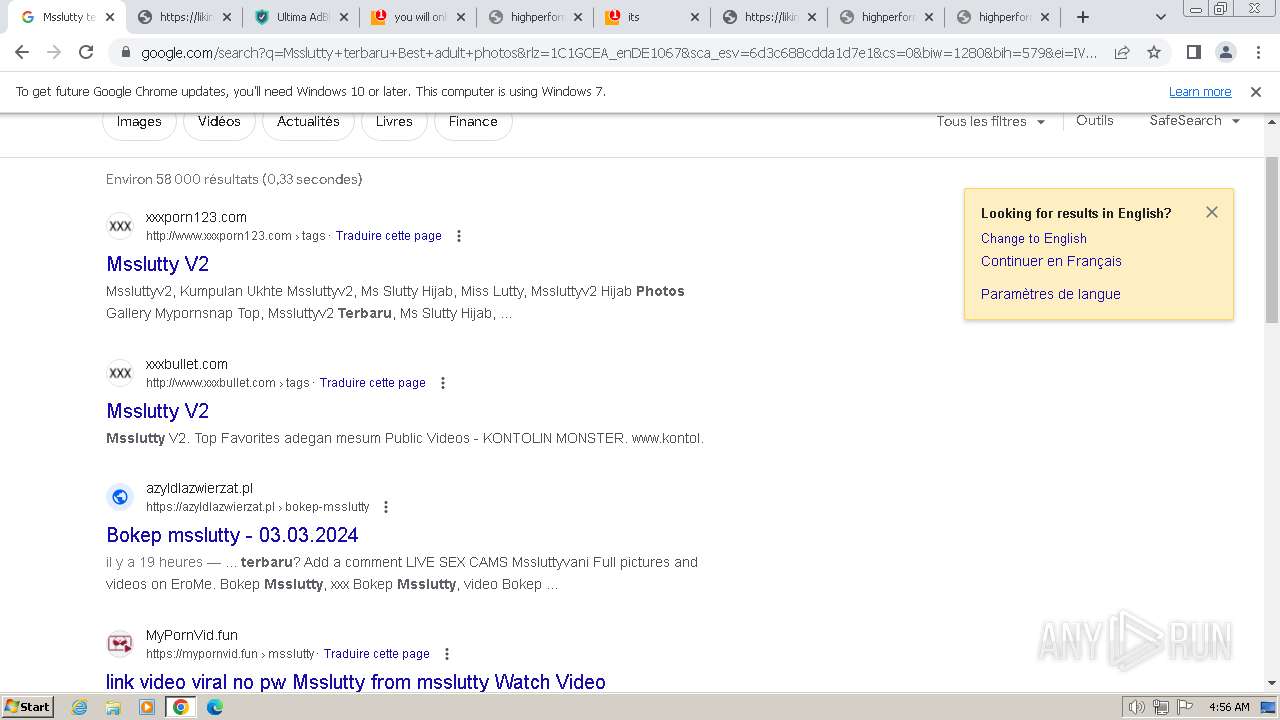Viewport: 1280px width, 720px height.
Task: Filter results by Vidéos
Action: point(219,122)
